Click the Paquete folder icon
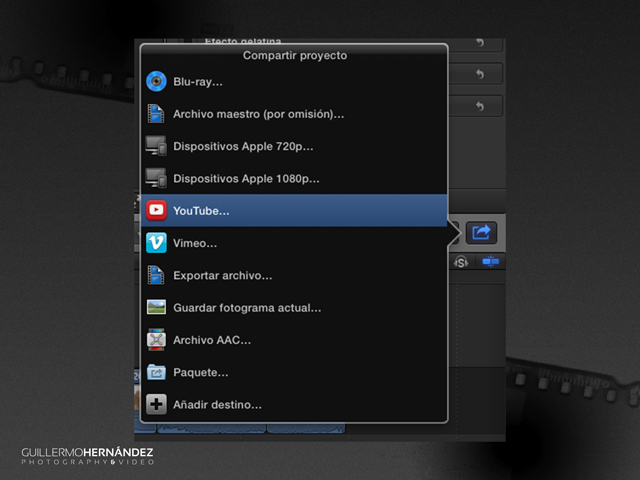640x480 pixels. coord(156,372)
